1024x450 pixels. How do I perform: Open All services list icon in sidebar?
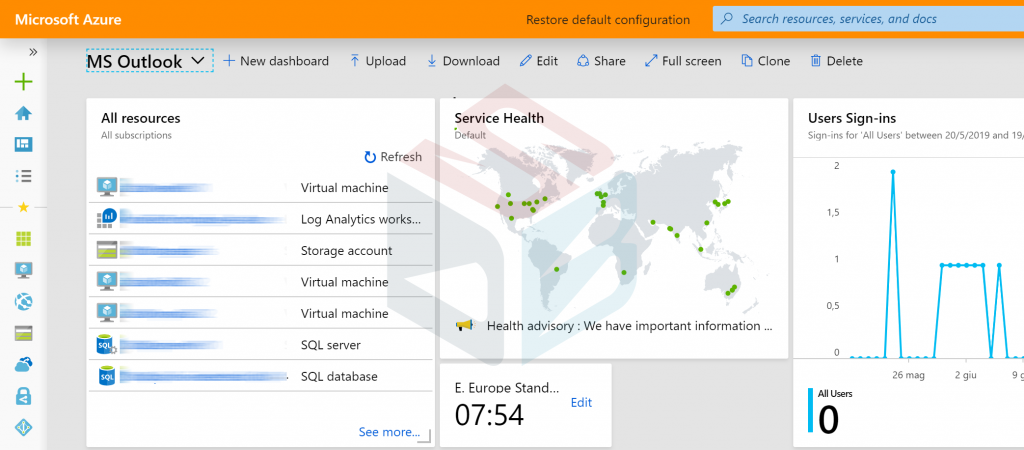[x=24, y=176]
